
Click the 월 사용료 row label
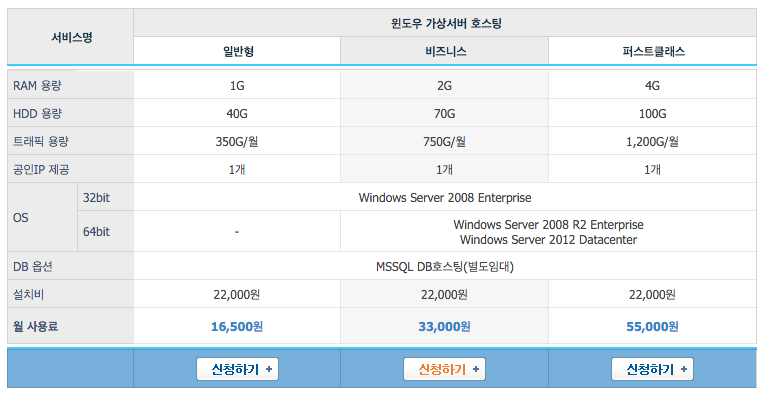tap(36, 326)
